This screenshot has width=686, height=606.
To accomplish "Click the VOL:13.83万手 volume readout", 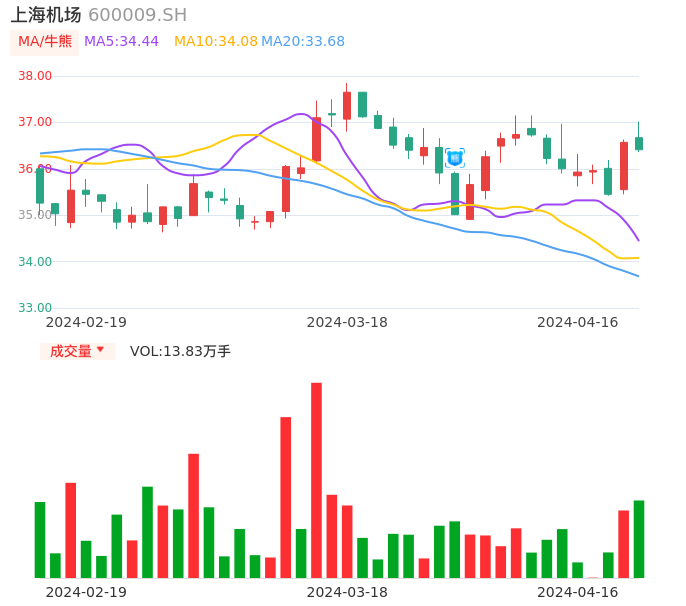I will click(x=180, y=351).
